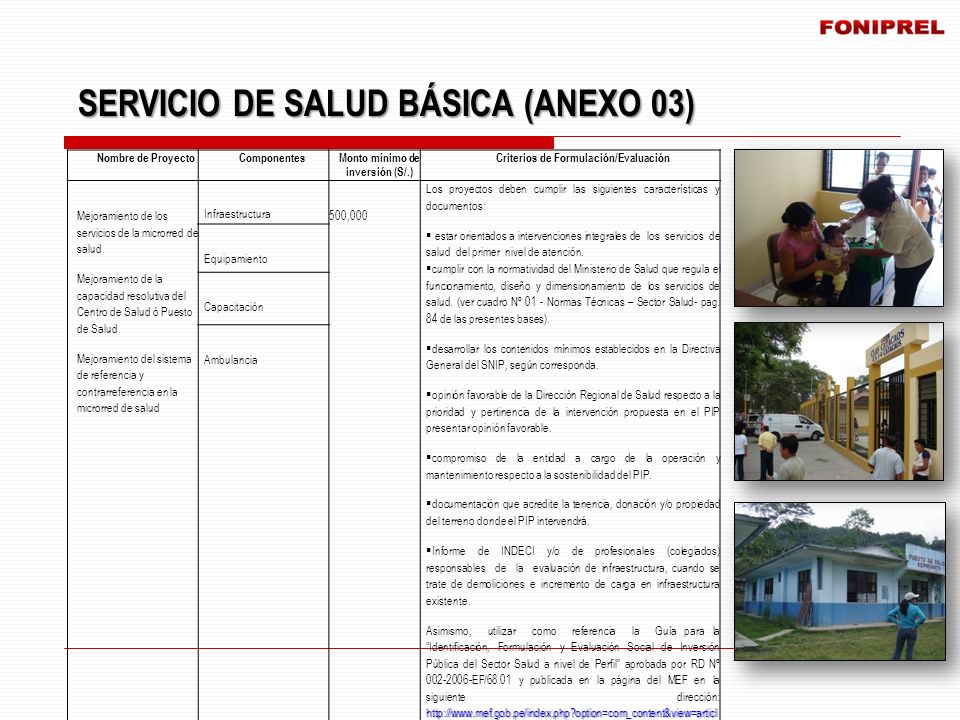Click 'Mejoramiento de los servicios de la microrred de salud'
The height and width of the screenshot is (720, 960).
(137, 233)
